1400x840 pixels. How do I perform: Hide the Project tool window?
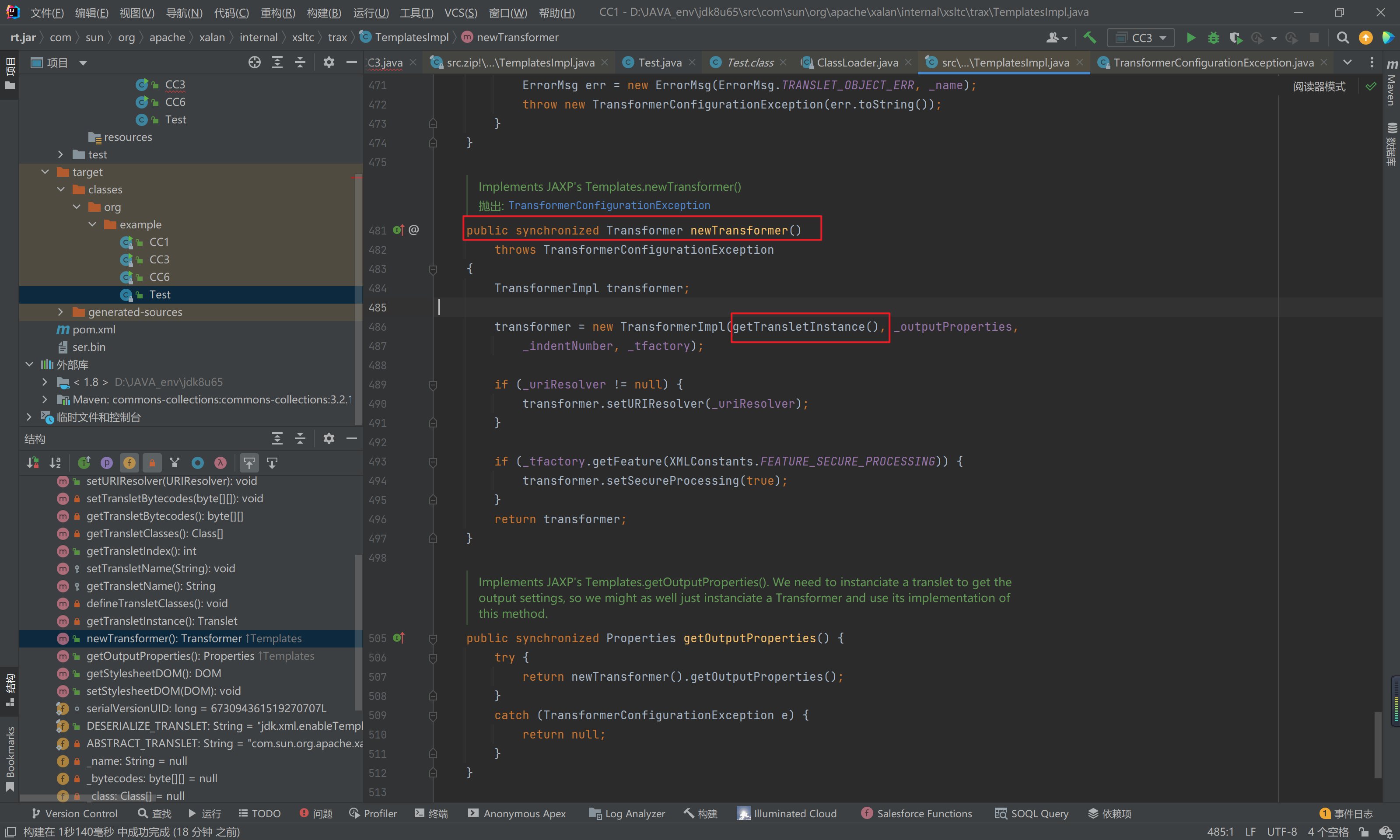tap(351, 62)
